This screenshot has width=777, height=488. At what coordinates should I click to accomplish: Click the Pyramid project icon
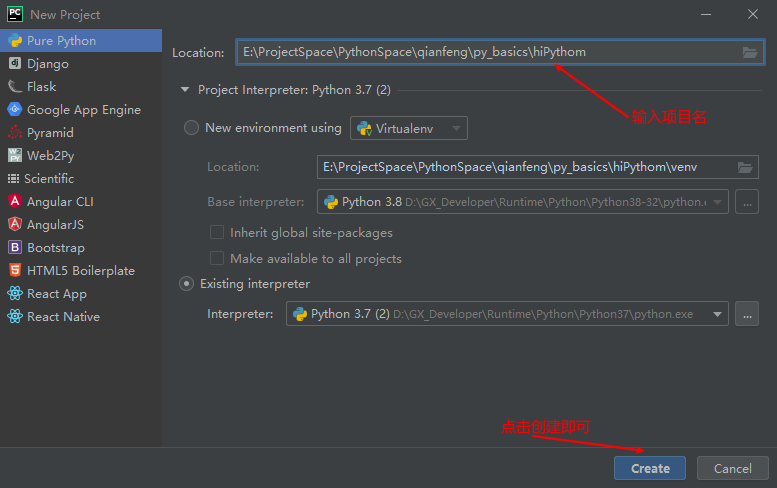[15, 132]
